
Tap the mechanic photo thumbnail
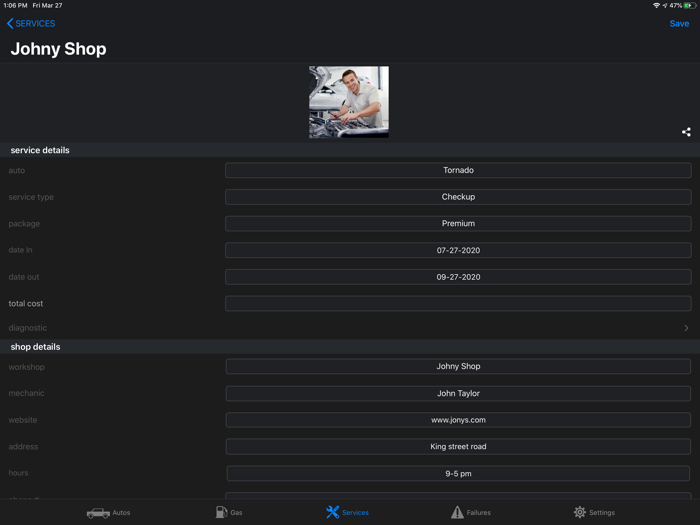point(349,102)
